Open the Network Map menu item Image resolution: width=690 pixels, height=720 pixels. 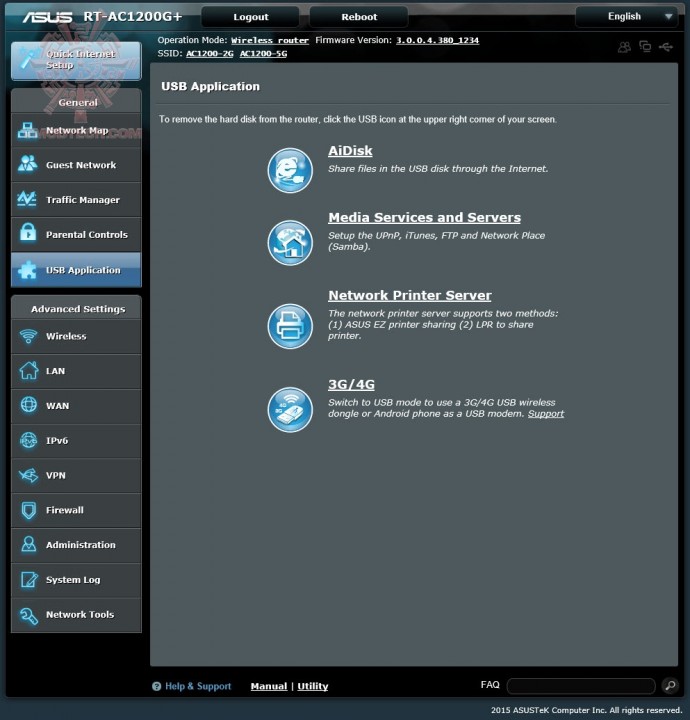(x=76, y=130)
